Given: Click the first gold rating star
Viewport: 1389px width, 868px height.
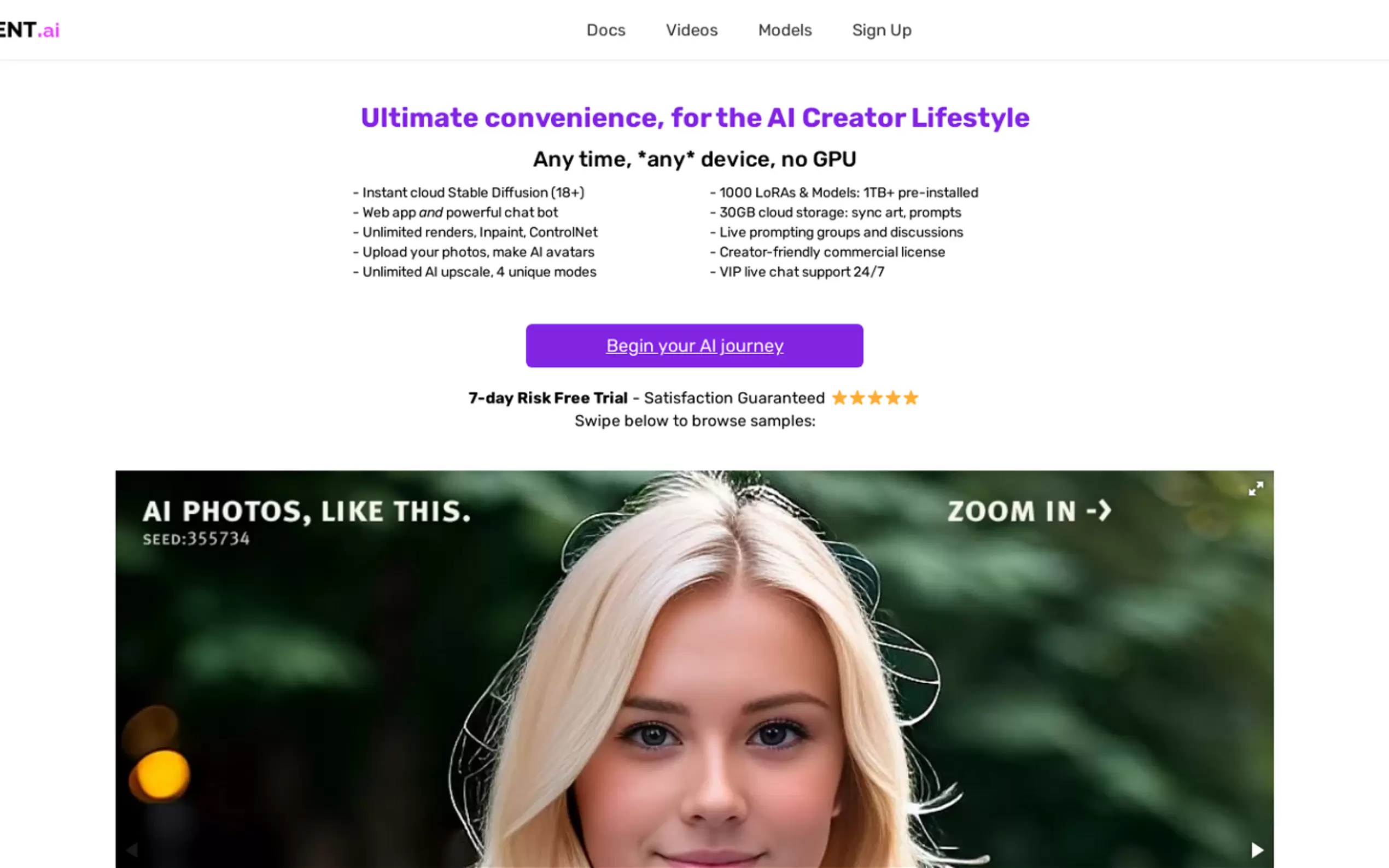Looking at the screenshot, I should pos(839,398).
